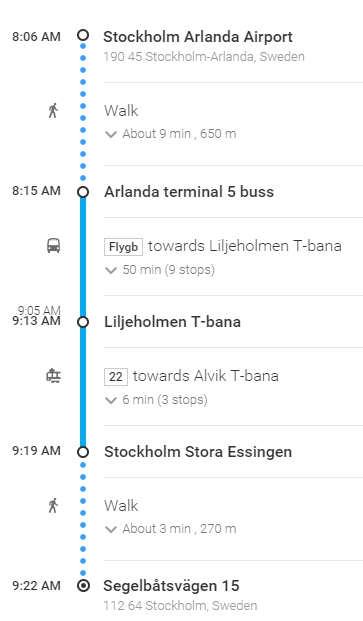Click the 22 line number badge
Viewport: 363px width, 621px height.
[116, 377]
